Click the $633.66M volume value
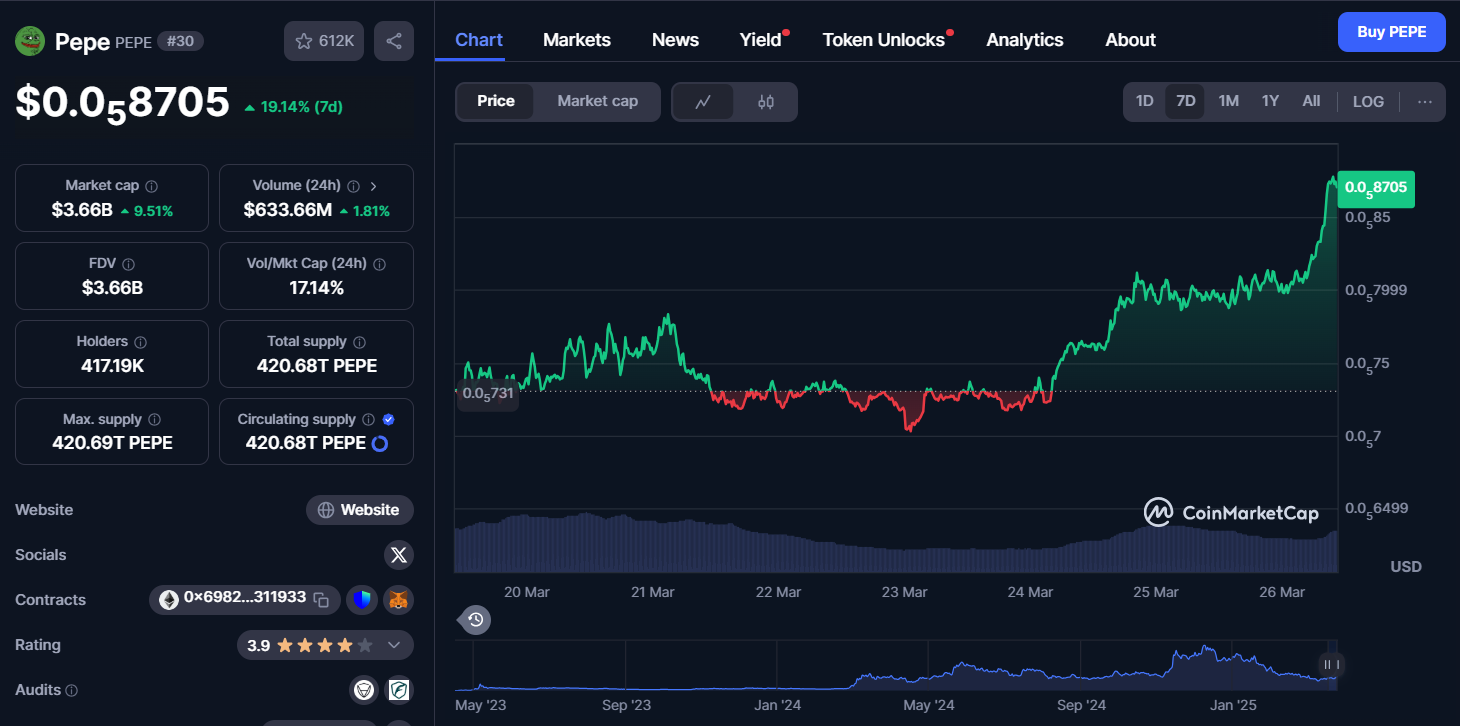Image resolution: width=1460 pixels, height=726 pixels. pyautogui.click(x=288, y=210)
